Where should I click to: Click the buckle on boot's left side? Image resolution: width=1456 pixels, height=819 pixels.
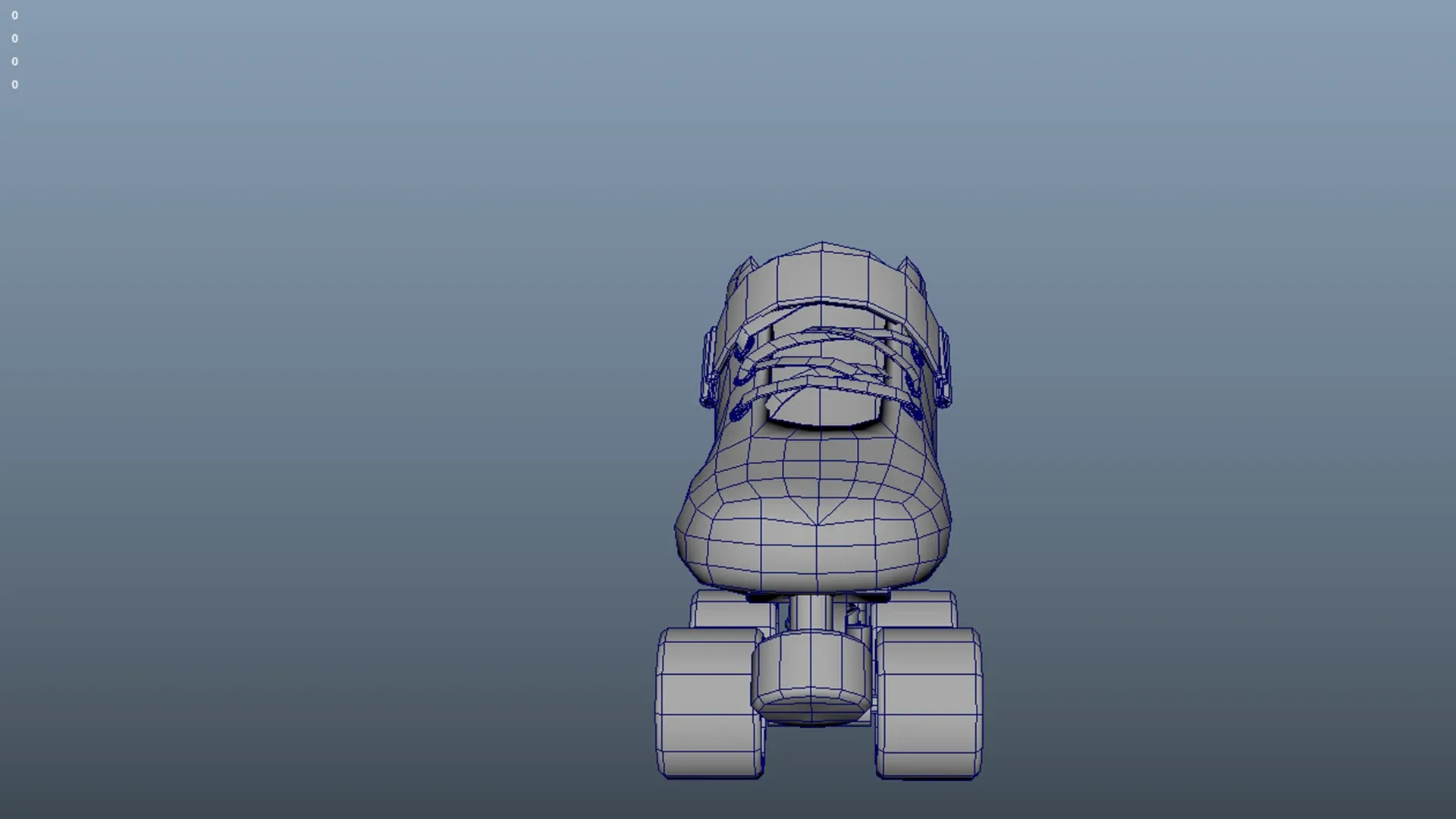[708, 369]
